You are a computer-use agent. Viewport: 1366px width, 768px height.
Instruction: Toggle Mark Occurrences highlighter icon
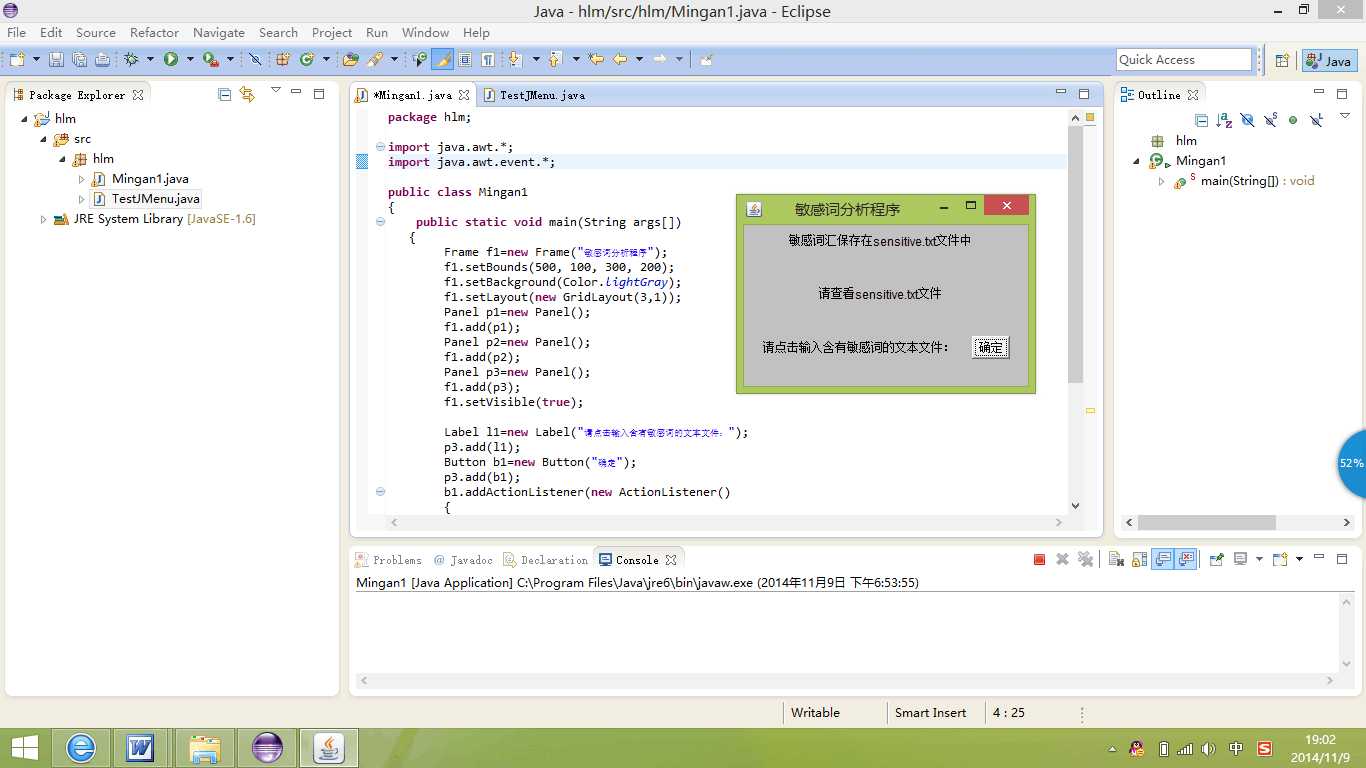click(x=442, y=60)
